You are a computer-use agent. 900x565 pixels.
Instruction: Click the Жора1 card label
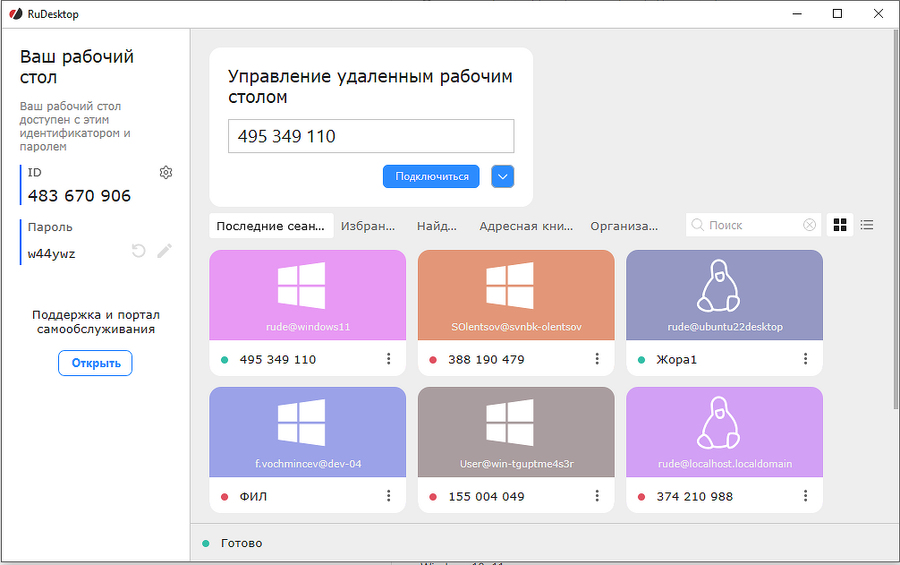[x=676, y=359]
